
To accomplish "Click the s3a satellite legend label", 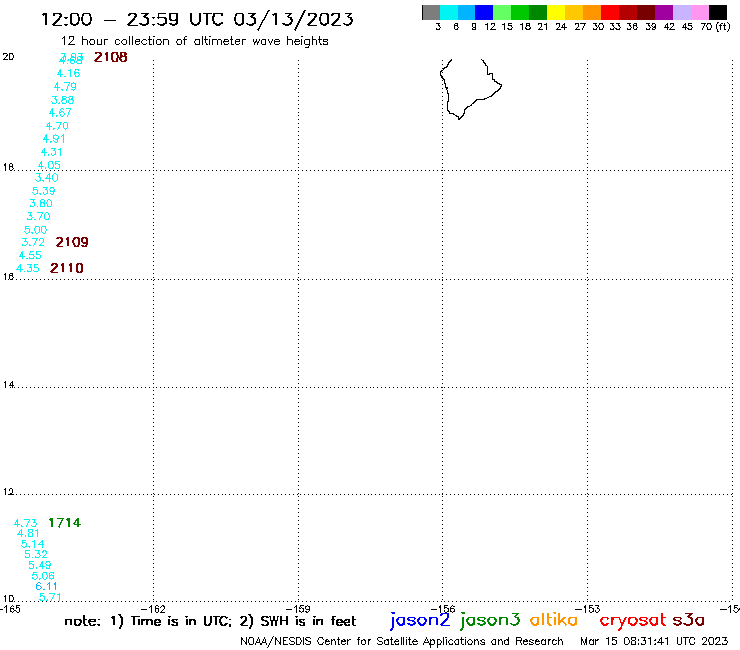I will coord(688,620).
